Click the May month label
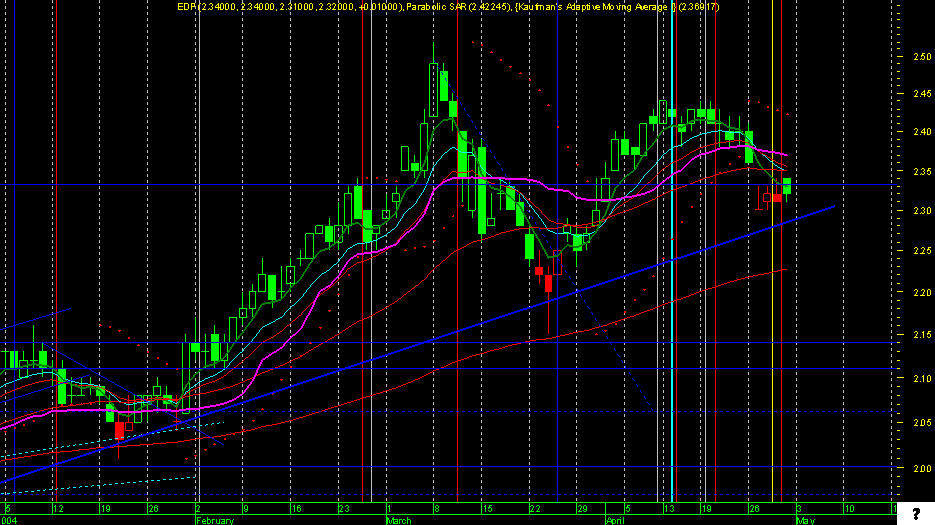 tap(806, 520)
